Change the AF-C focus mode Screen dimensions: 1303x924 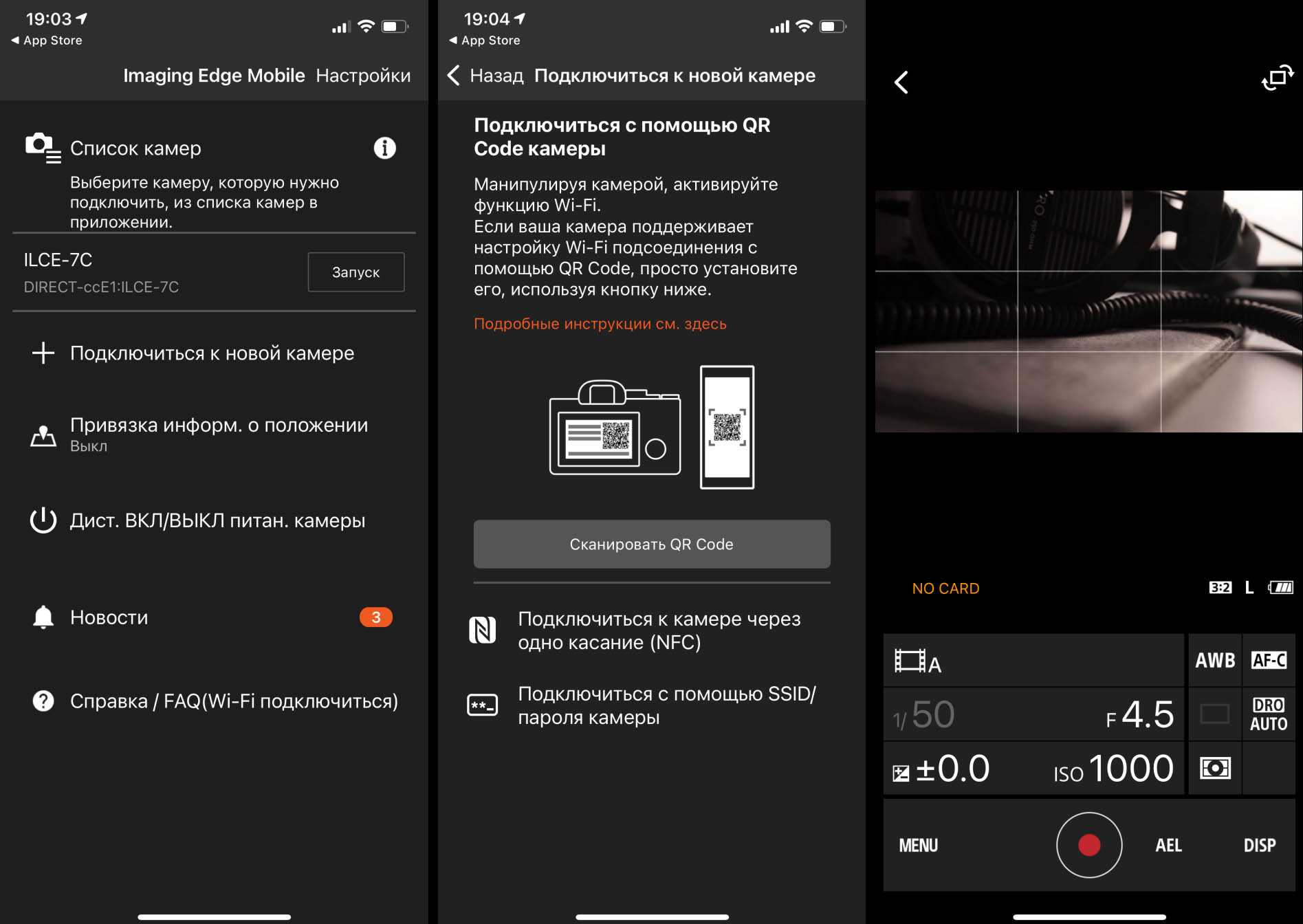coord(1269,661)
